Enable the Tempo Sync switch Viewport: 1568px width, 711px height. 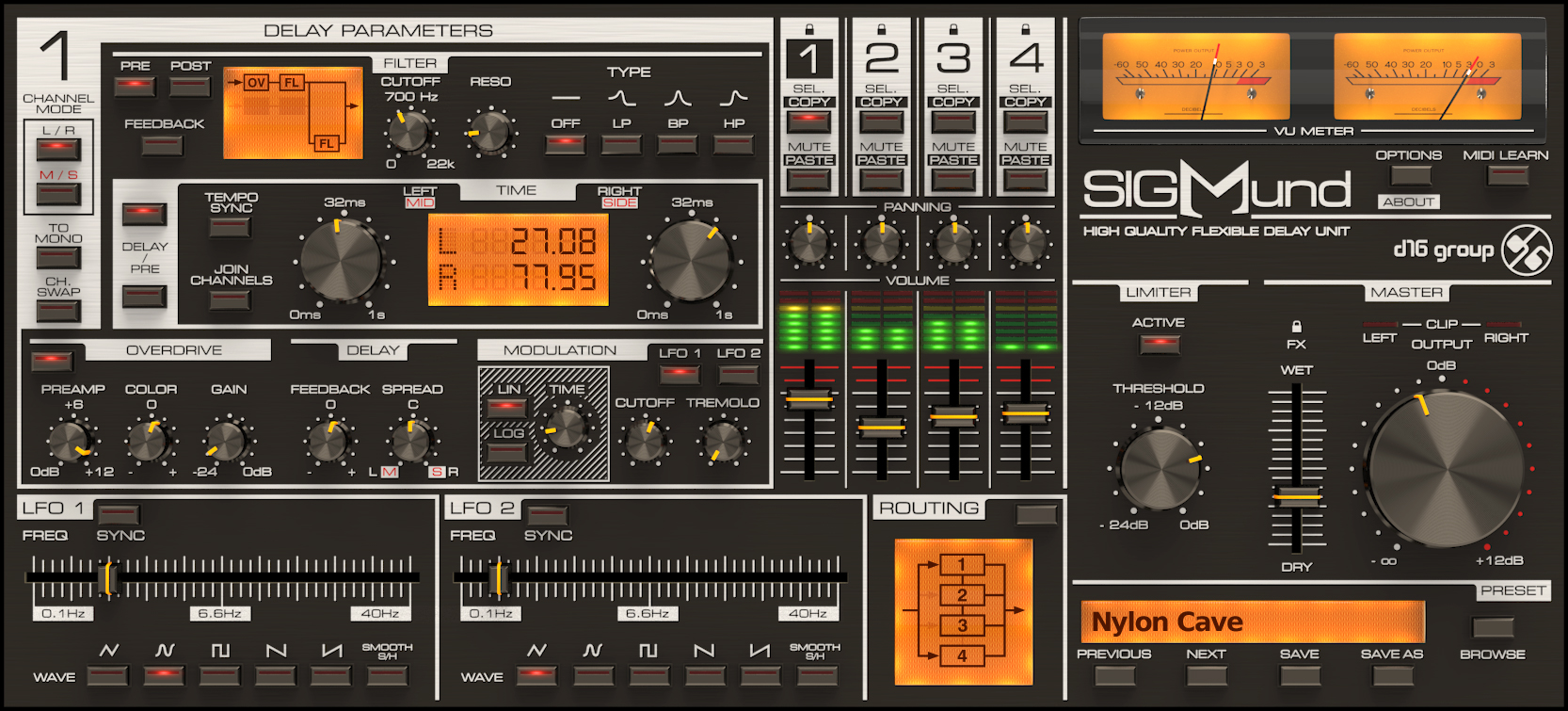tap(231, 227)
